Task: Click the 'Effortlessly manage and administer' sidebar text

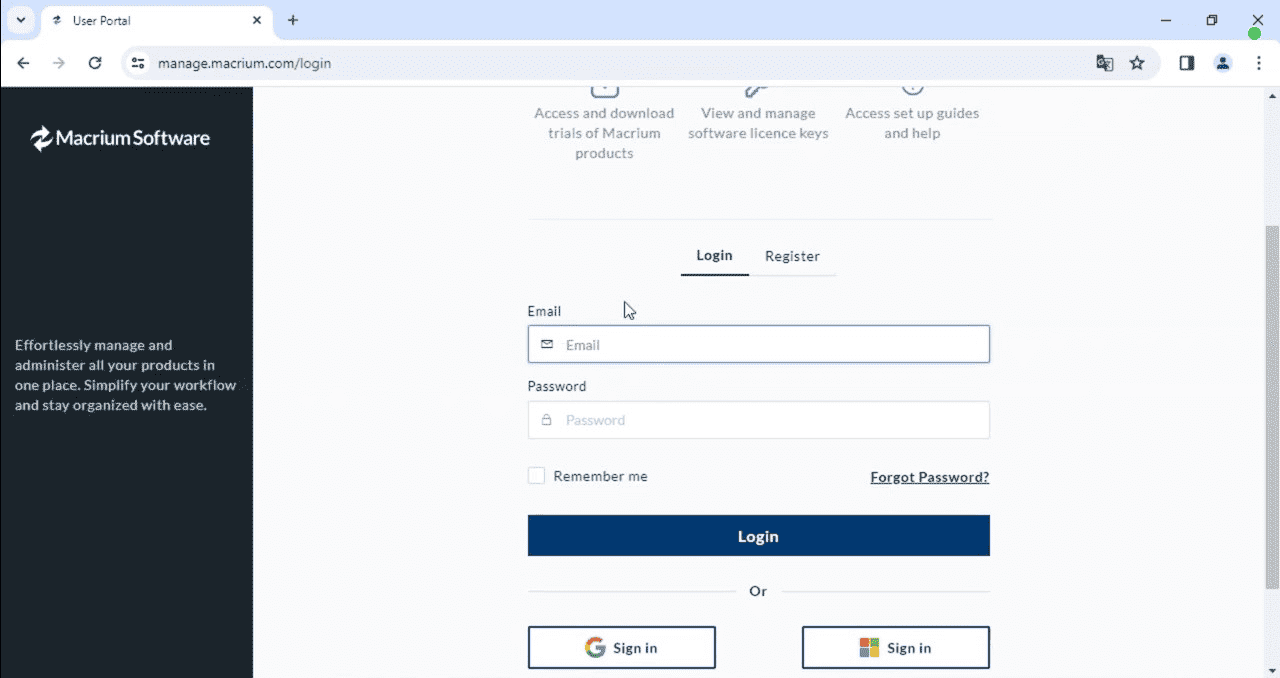Action: tap(126, 375)
